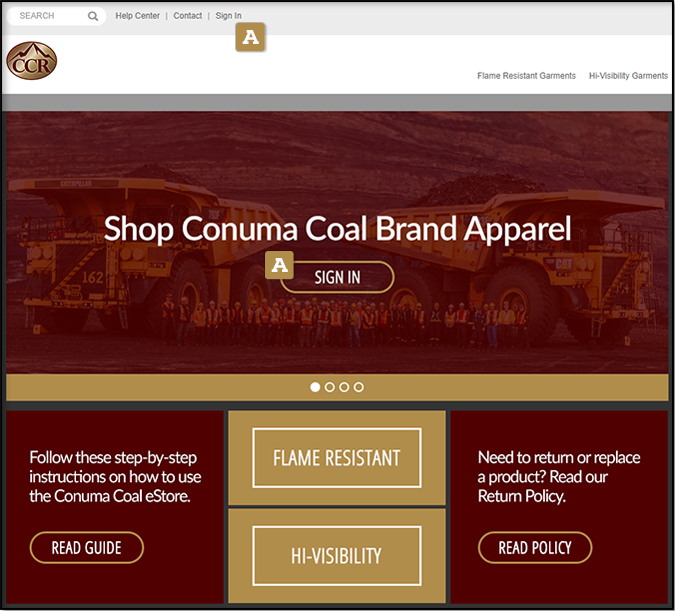This screenshot has width=675, height=611.
Task: Select the third carousel dot
Action: pyautogui.click(x=344, y=387)
